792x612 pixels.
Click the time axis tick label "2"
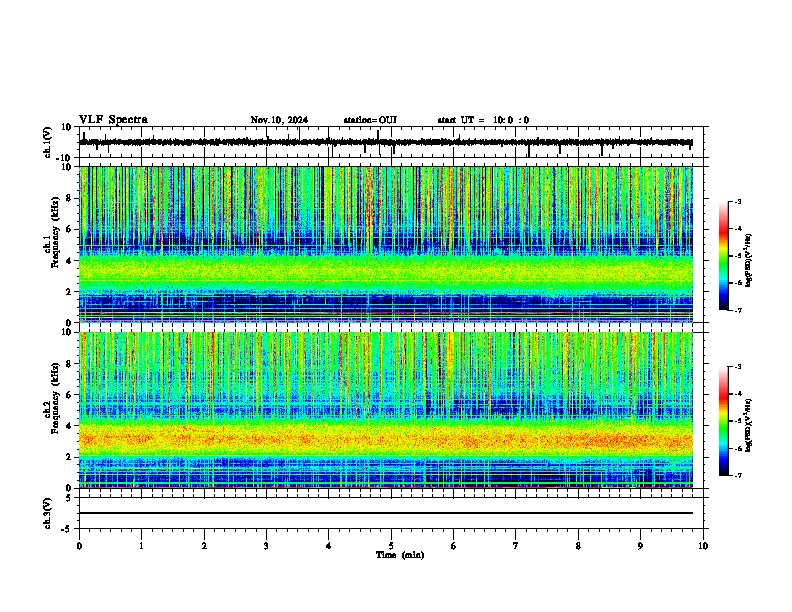tap(204, 546)
